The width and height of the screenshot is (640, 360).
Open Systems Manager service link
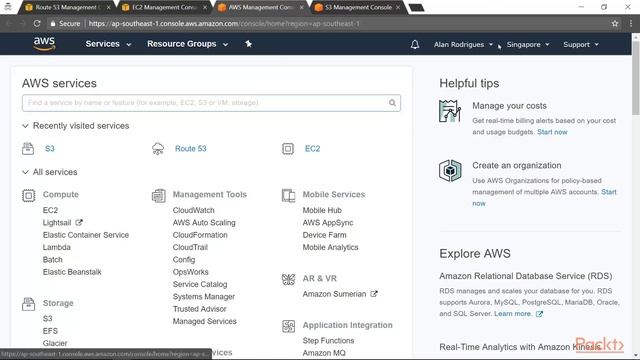[x=204, y=297]
